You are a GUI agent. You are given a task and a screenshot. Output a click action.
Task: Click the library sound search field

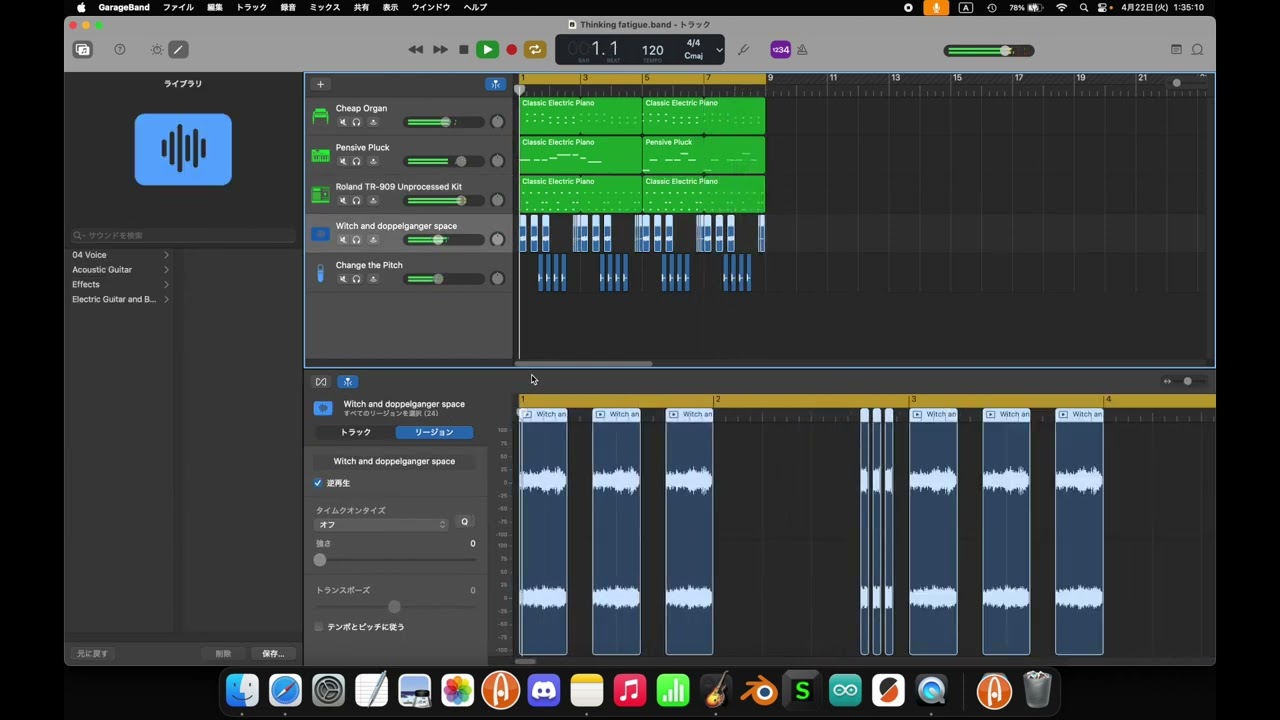pyautogui.click(x=182, y=235)
